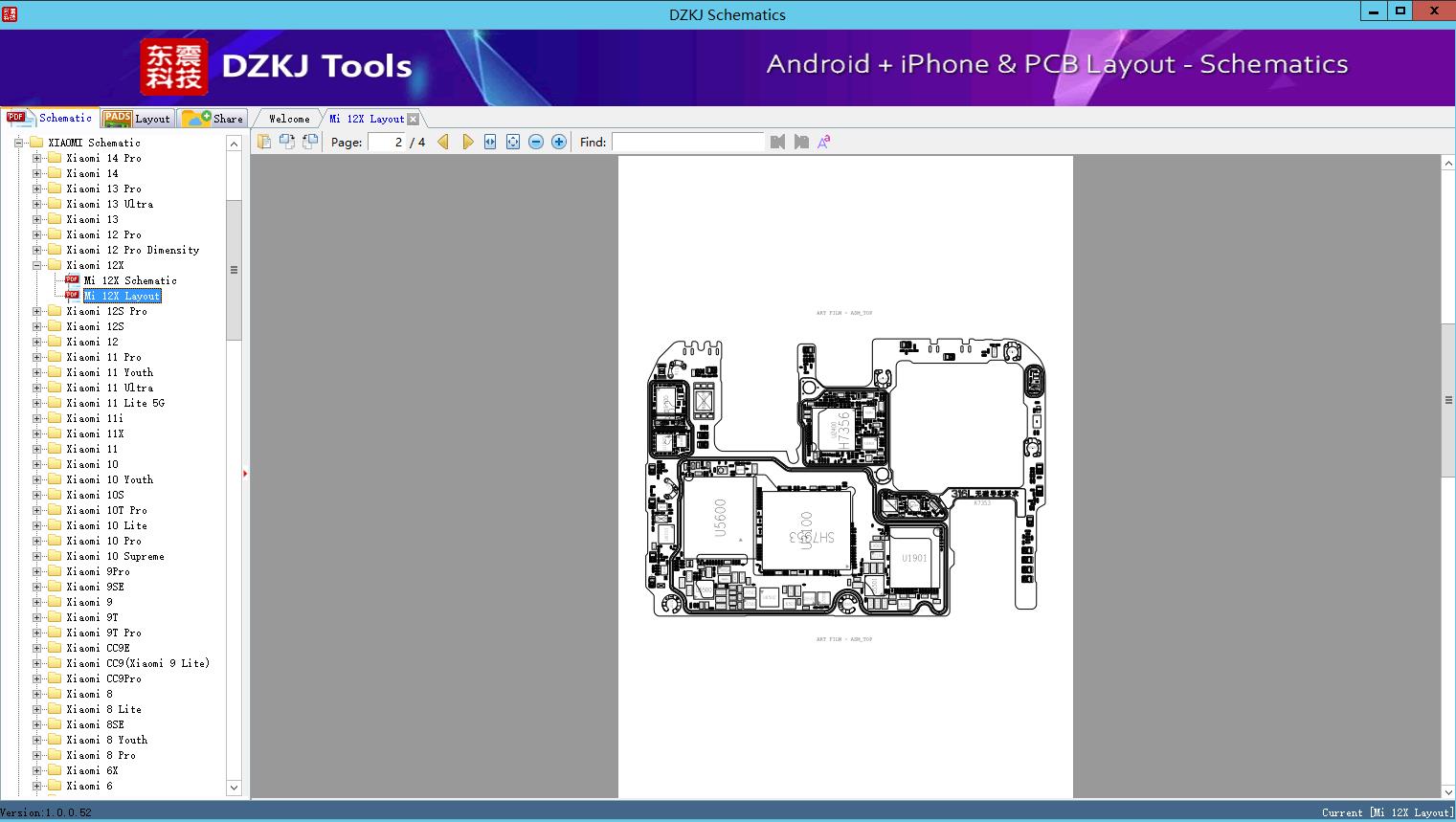The height and width of the screenshot is (822, 1456).
Task: Click the document vertical scrollbar thumb
Action: [x=1448, y=400]
